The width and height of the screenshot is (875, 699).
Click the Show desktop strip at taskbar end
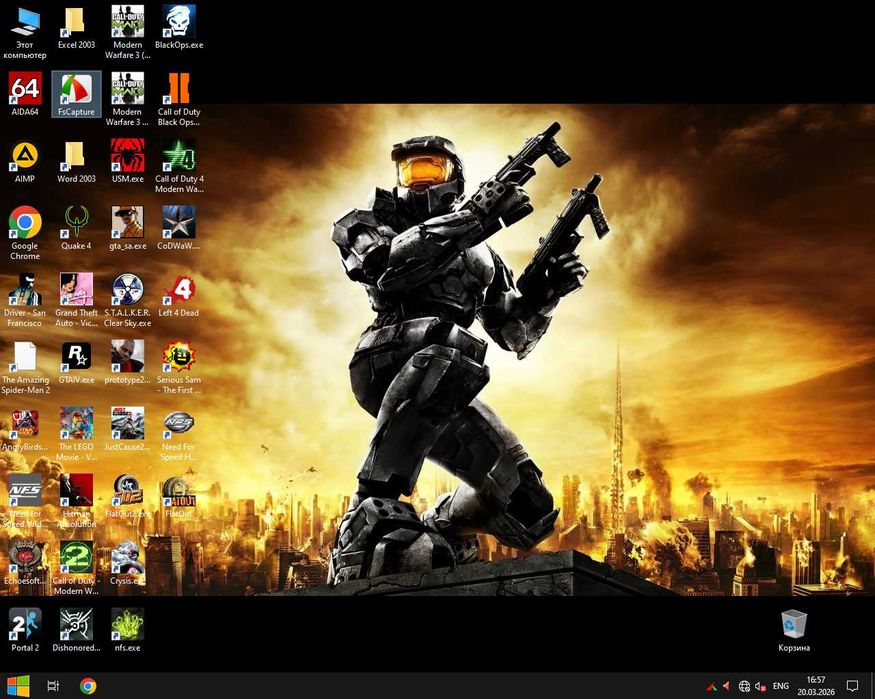(x=872, y=686)
